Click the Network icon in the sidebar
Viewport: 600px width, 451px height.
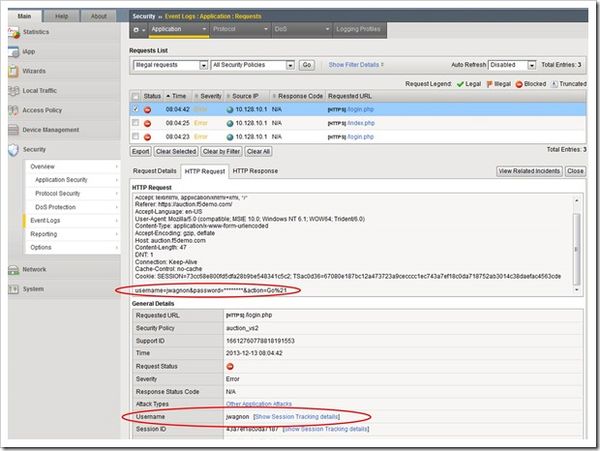pos(12,269)
